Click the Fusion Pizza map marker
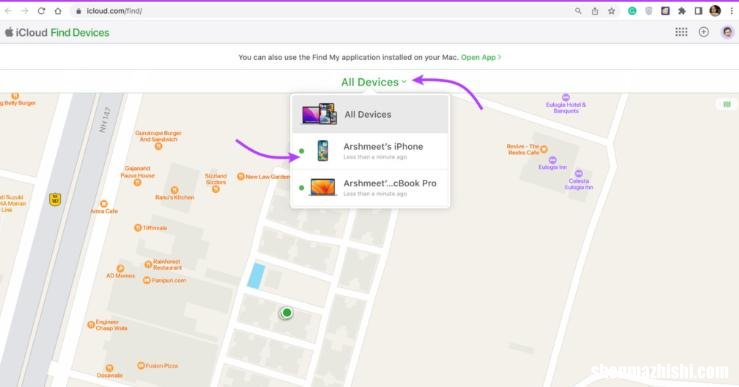Screen dimensions: 739x387 [140, 365]
